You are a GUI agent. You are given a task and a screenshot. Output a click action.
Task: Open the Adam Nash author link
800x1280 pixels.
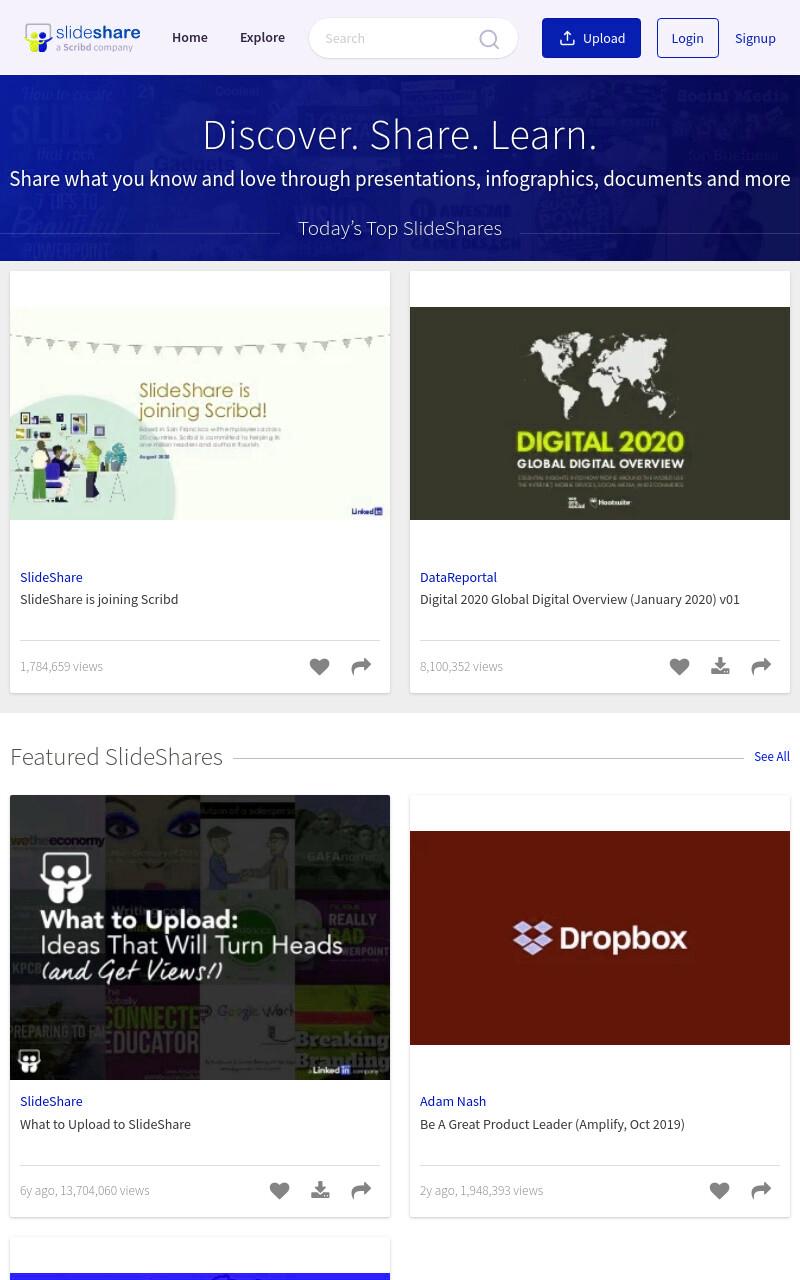(453, 1101)
